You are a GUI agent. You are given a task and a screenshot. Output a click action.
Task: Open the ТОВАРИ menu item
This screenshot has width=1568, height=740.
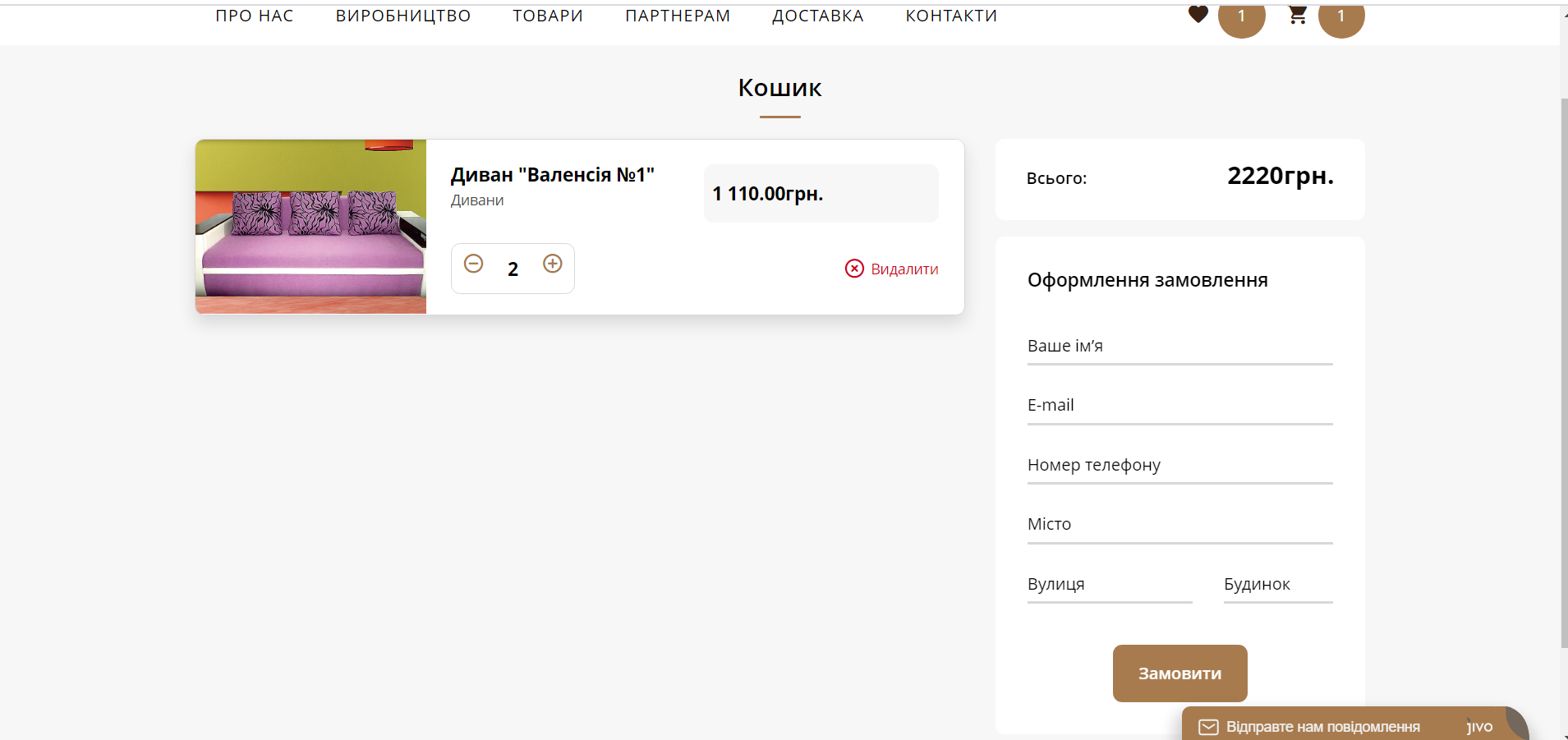pos(548,16)
